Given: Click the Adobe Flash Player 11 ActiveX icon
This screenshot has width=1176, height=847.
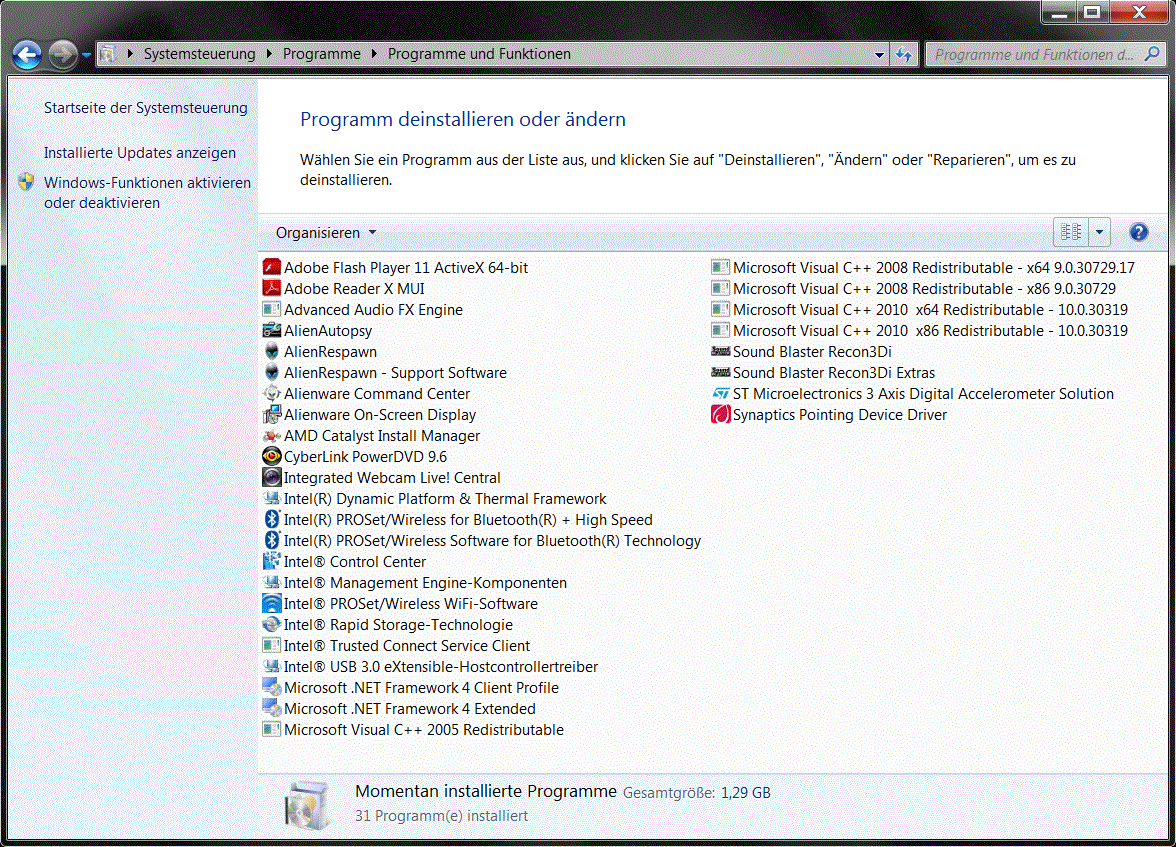Looking at the screenshot, I should (x=272, y=267).
